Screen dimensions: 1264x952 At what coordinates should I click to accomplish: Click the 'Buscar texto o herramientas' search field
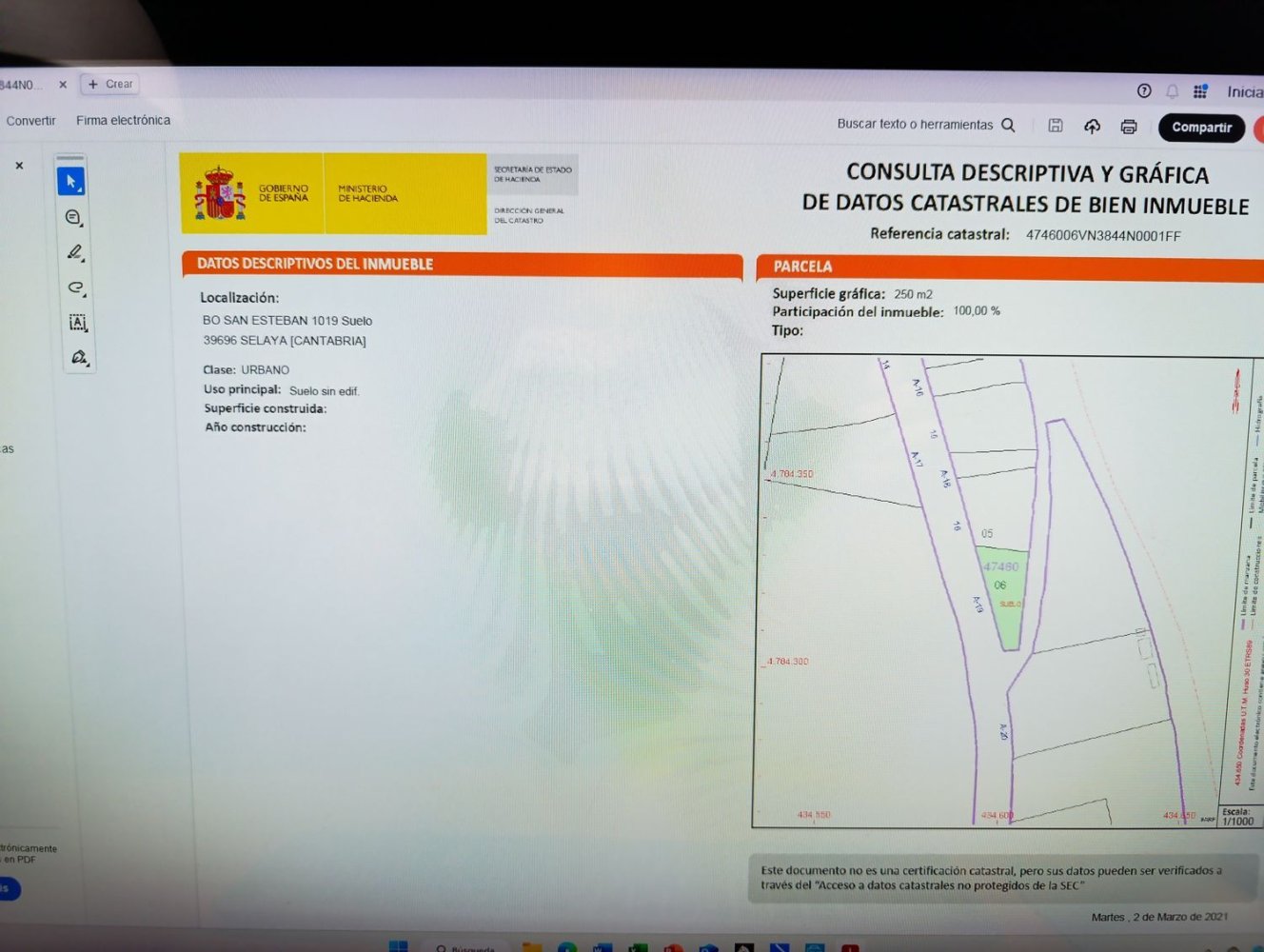[x=914, y=125]
